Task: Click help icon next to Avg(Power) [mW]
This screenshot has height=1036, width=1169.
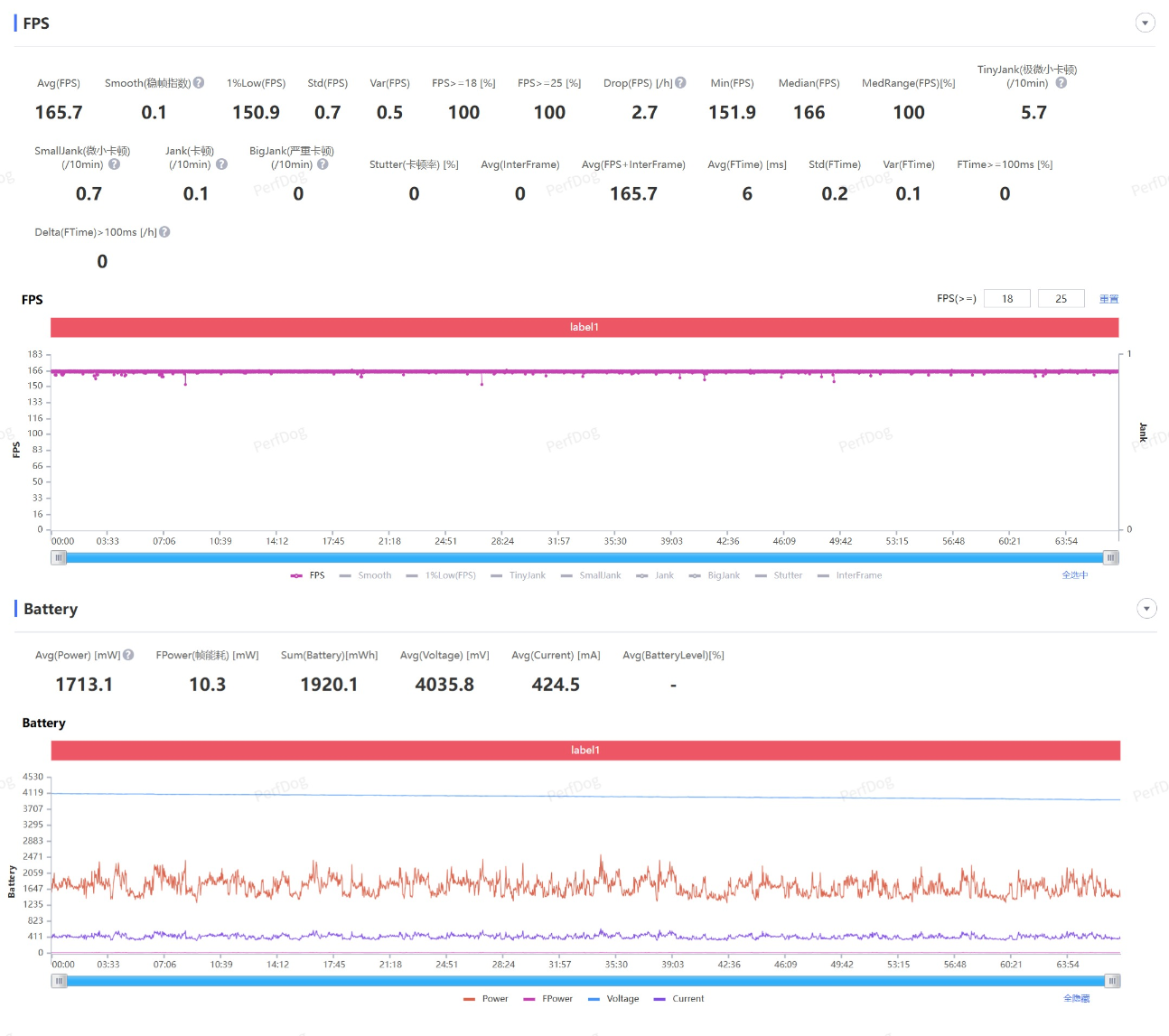Action: click(128, 655)
